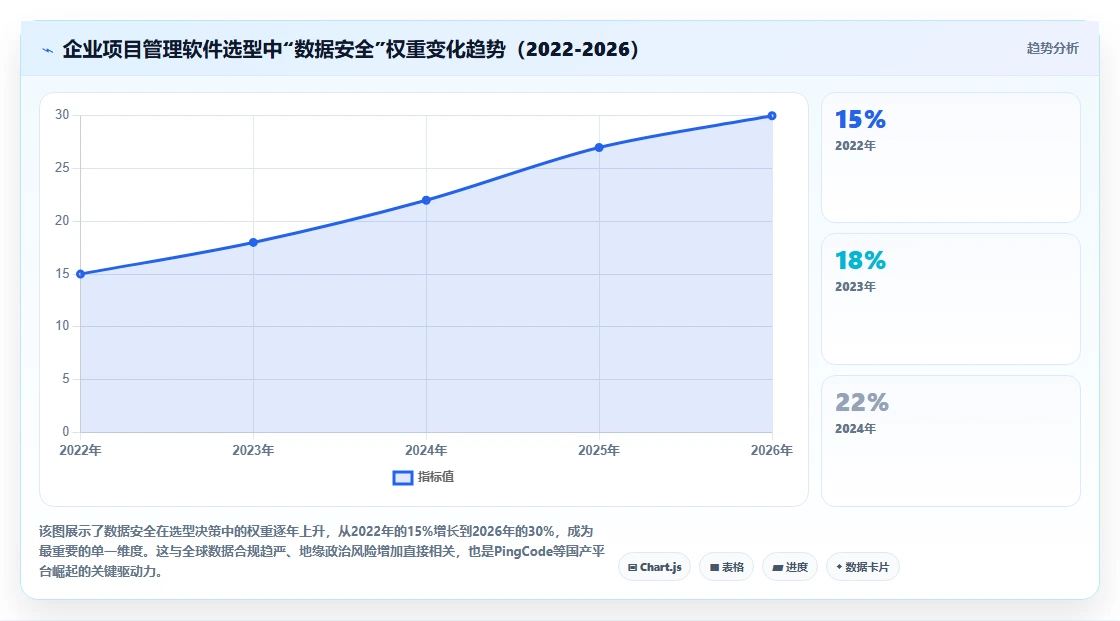
Task: Click the y-axis value 5
Action: click(x=66, y=379)
